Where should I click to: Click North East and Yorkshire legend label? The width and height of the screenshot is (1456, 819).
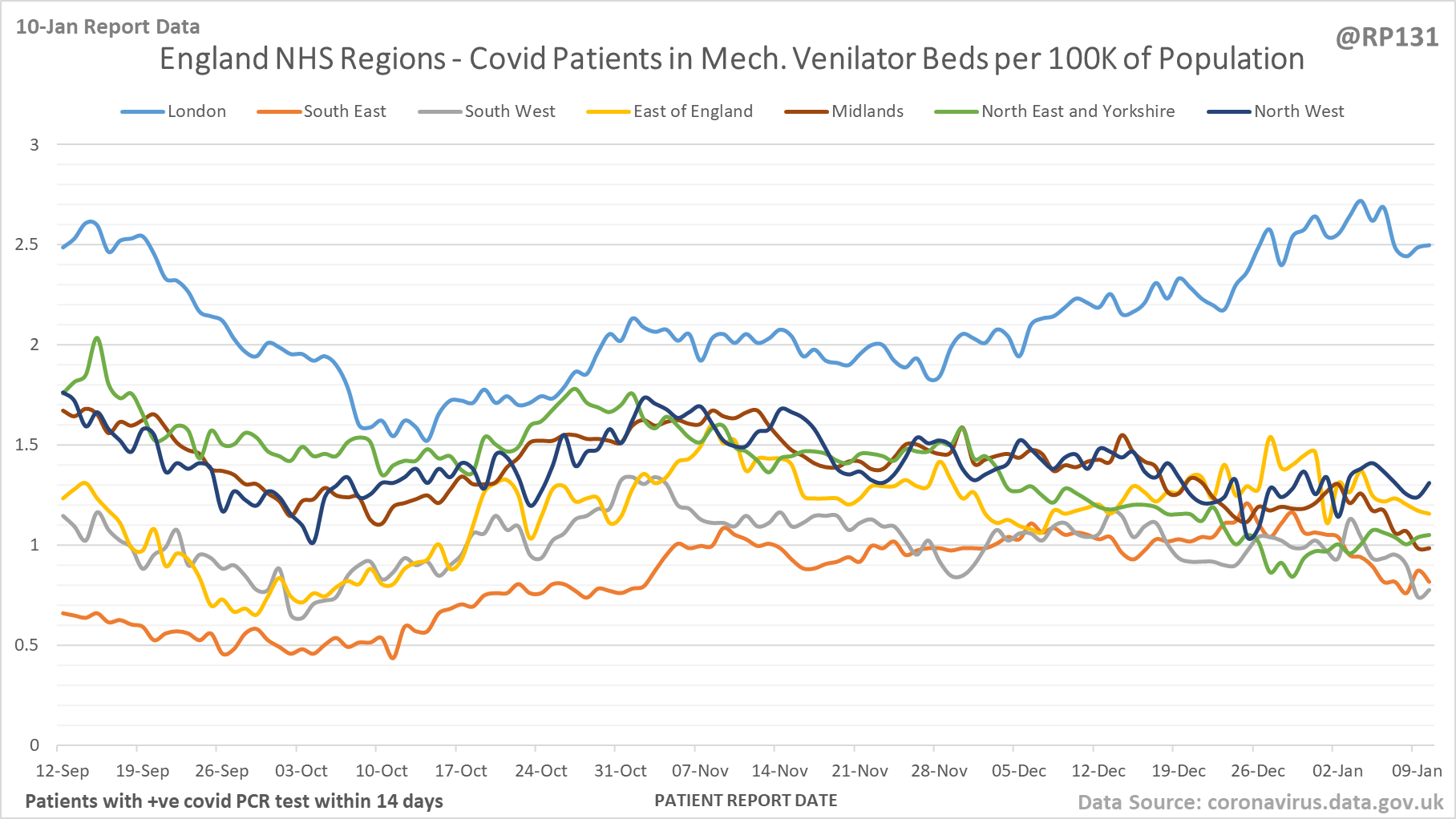(1078, 111)
